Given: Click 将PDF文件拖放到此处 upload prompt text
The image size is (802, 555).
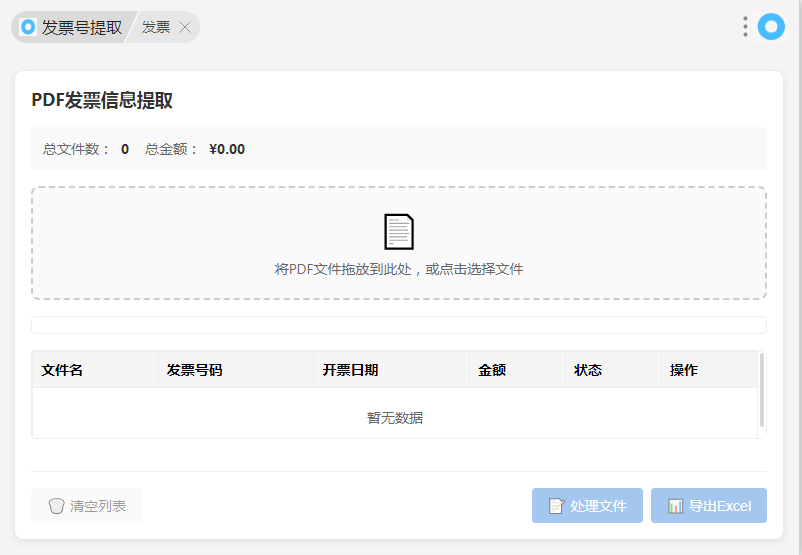Looking at the screenshot, I should click(399, 269).
